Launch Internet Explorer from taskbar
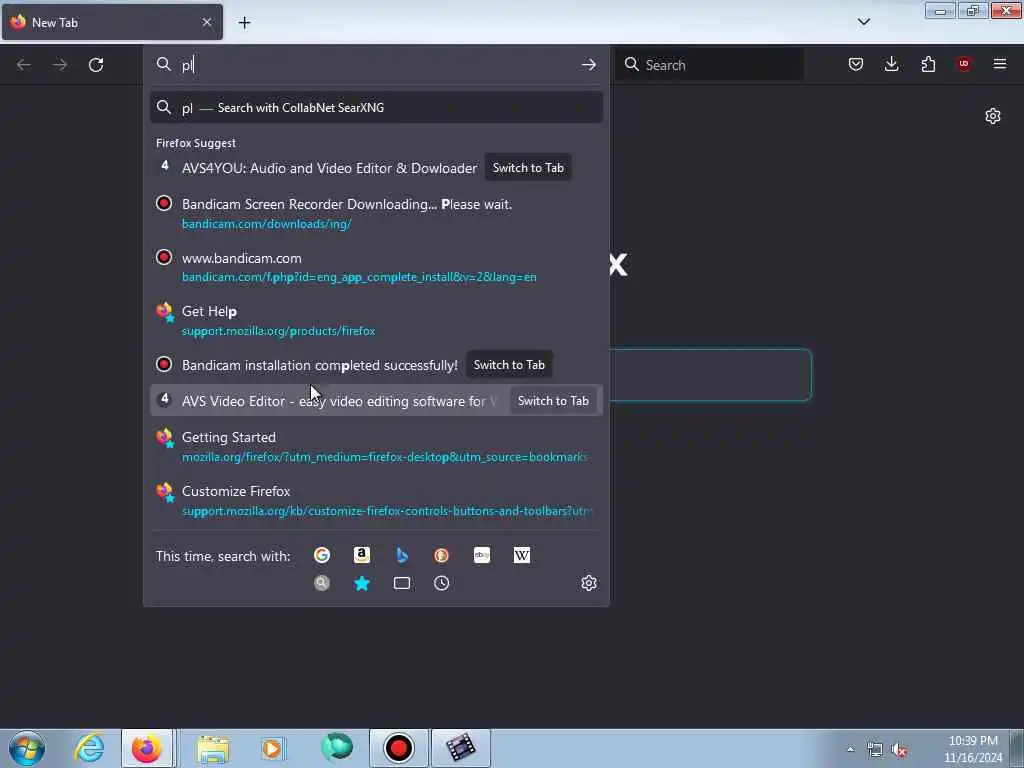 89,748
